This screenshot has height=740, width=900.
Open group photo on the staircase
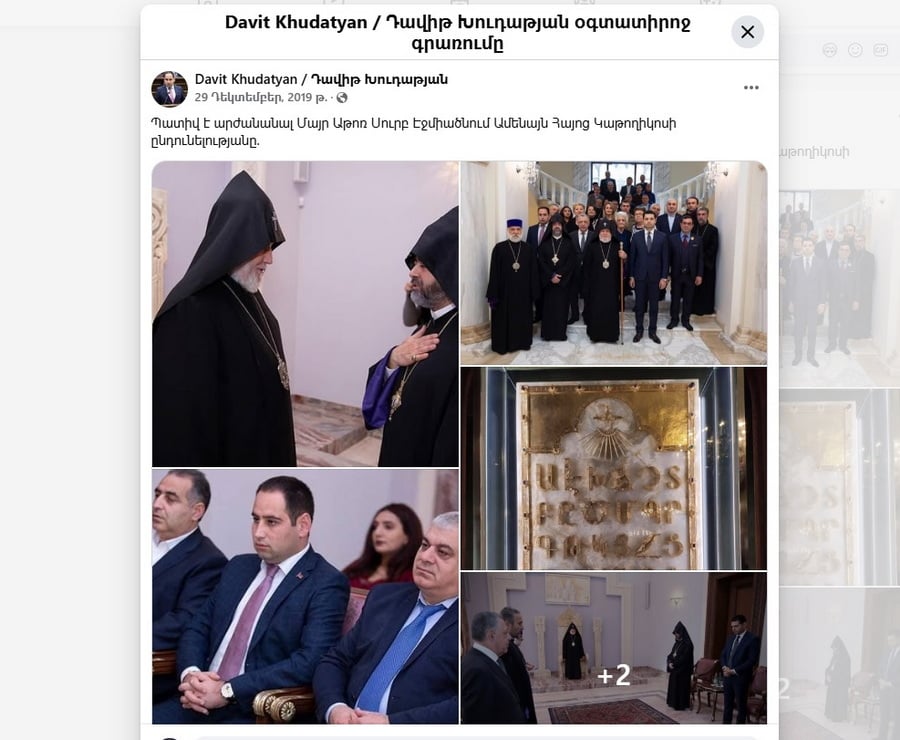pos(614,263)
